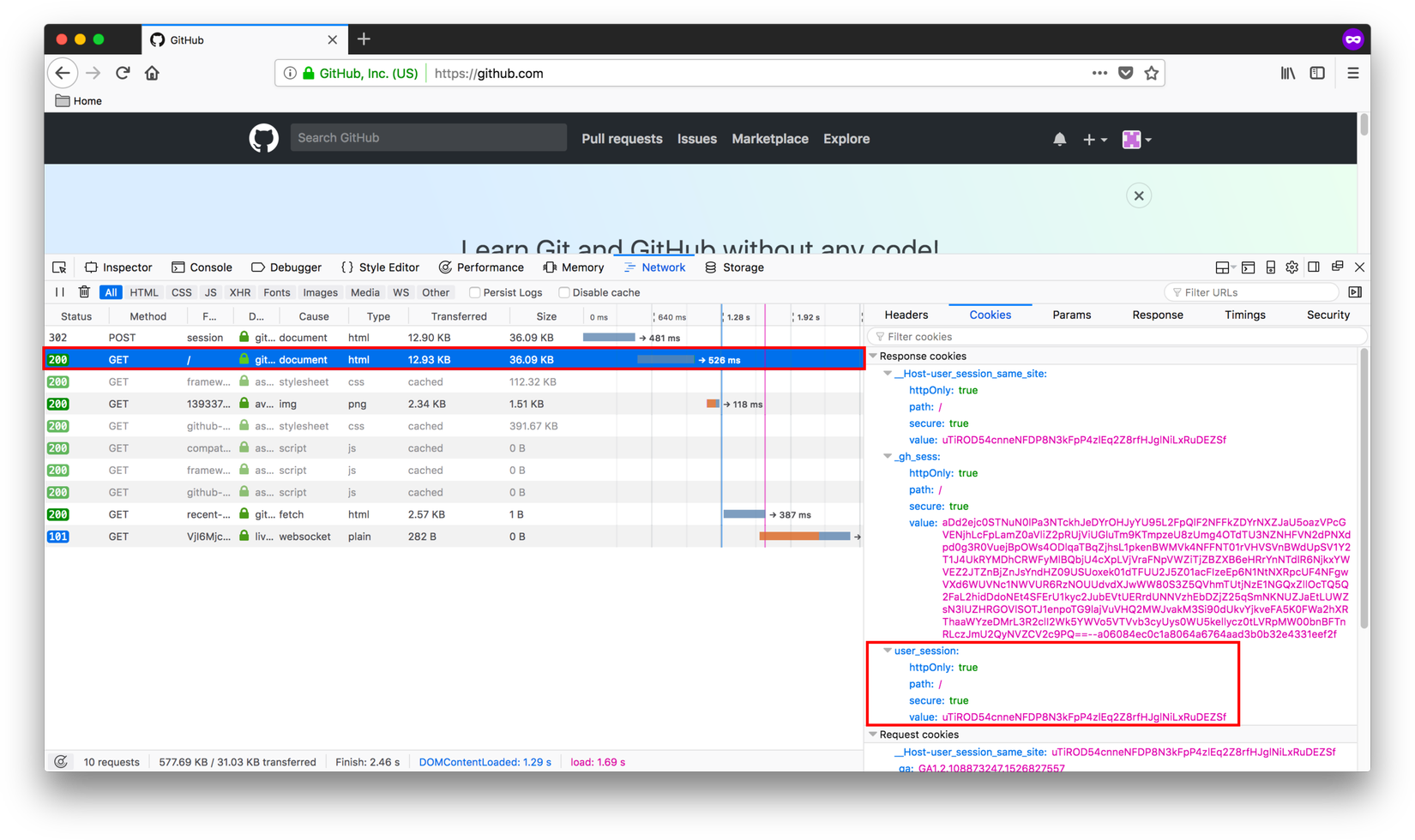
Task: Open the Home bookmarks folder
Action: click(78, 101)
